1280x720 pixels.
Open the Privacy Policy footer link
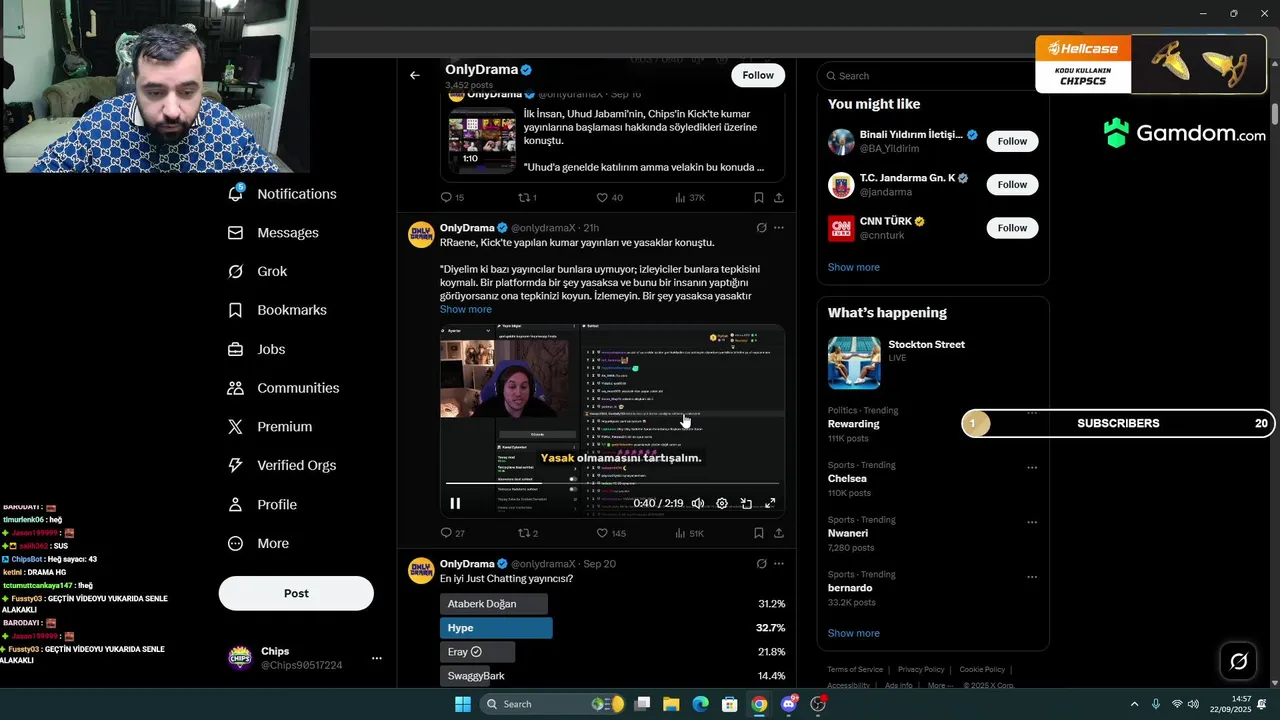(921, 669)
